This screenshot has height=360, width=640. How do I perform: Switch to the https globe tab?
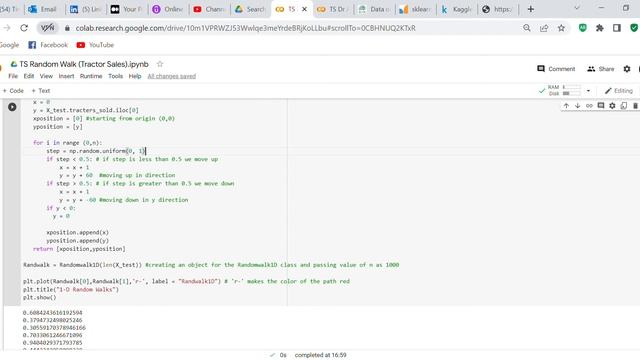[497, 9]
